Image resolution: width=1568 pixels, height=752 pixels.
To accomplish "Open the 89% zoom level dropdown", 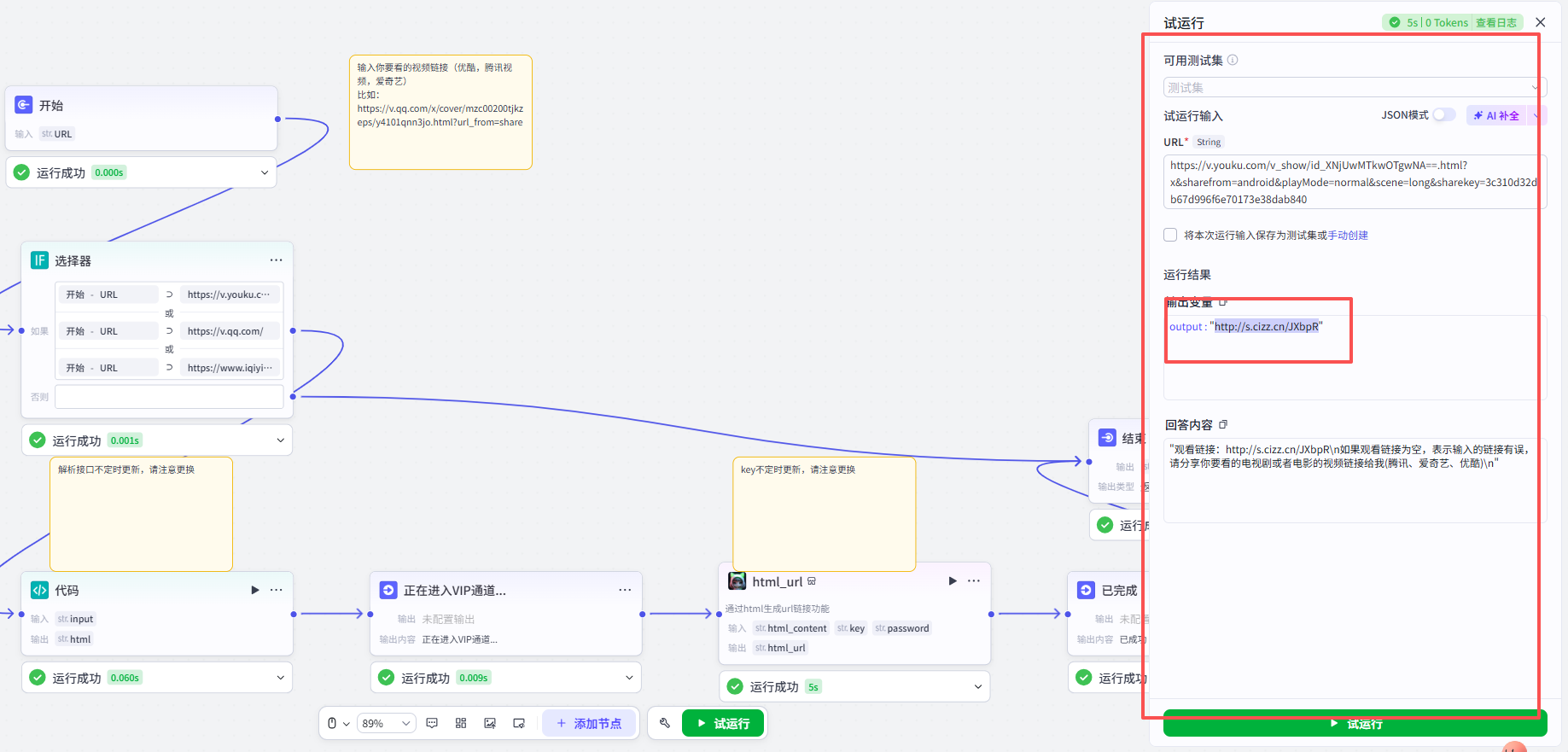I will click(387, 723).
